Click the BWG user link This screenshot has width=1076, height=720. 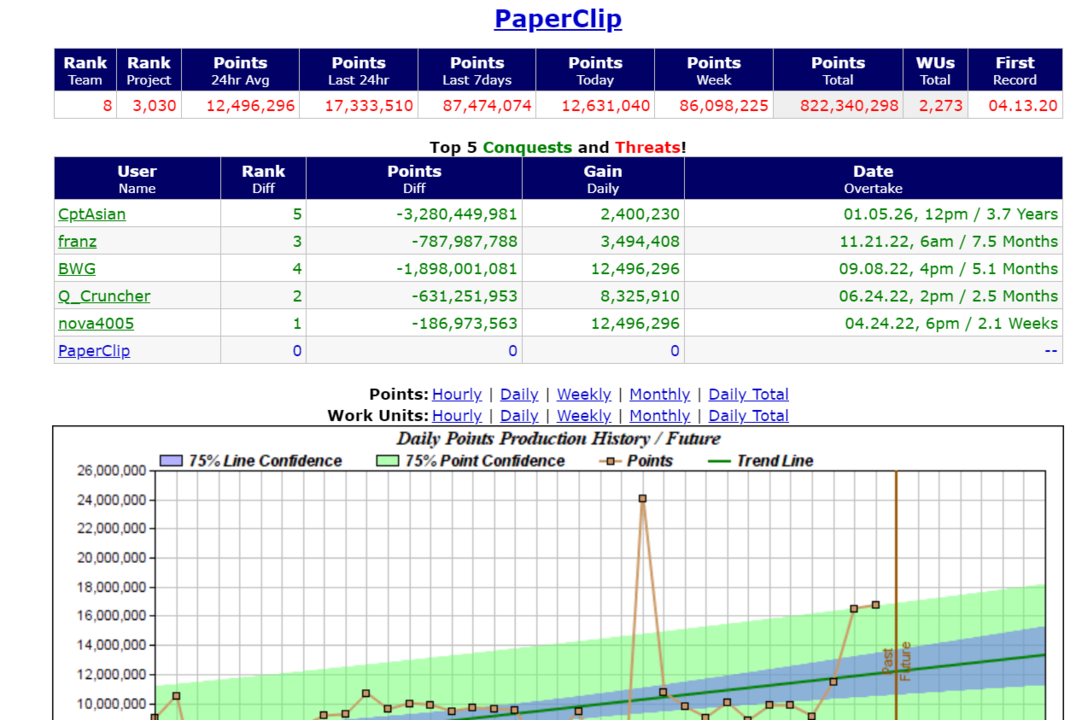(77, 269)
